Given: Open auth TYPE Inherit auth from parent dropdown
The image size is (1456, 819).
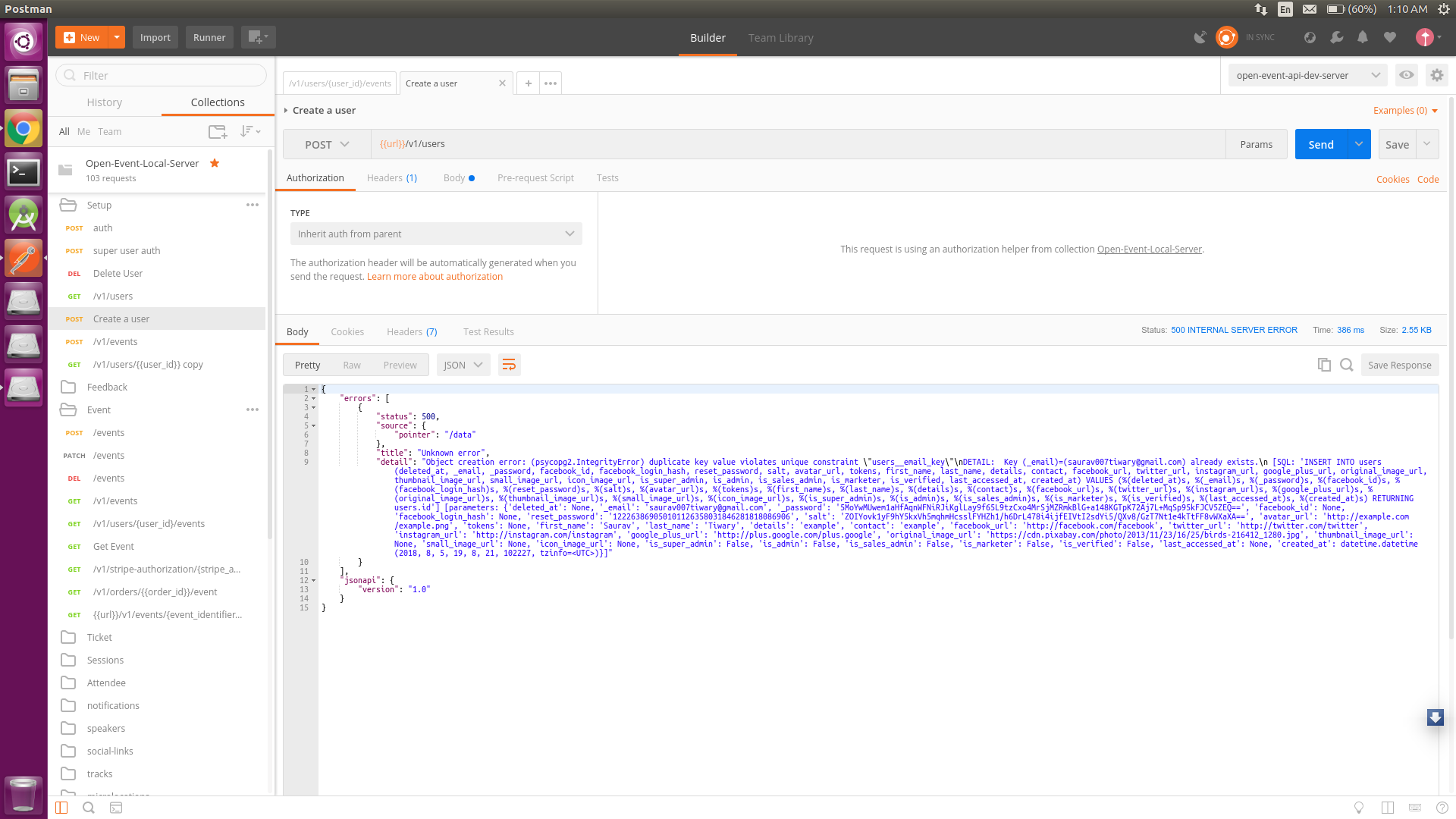Looking at the screenshot, I should point(436,234).
